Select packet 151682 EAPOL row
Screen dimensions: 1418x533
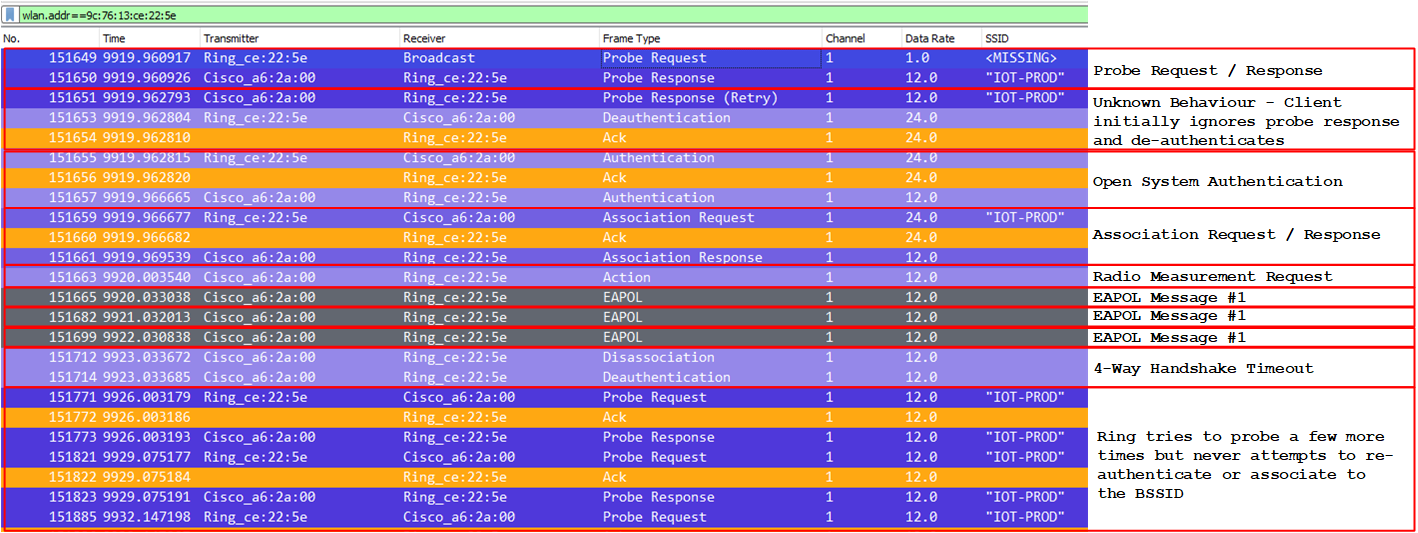coord(544,318)
